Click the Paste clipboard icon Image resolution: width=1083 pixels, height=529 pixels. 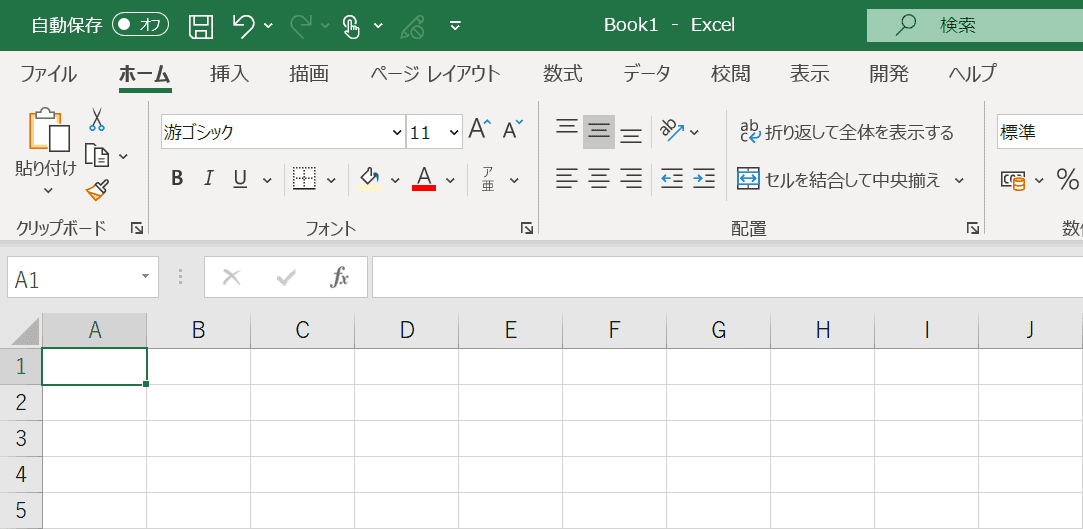(49, 130)
